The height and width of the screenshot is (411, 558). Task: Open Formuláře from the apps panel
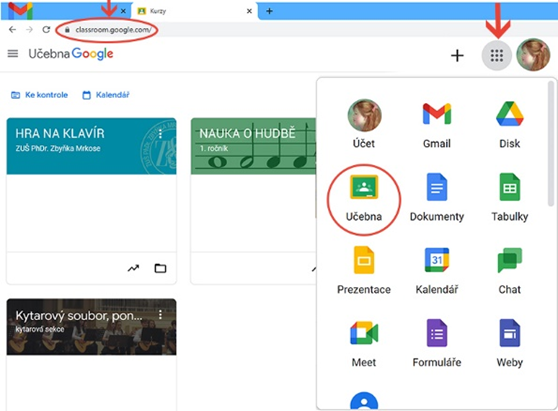437,343
